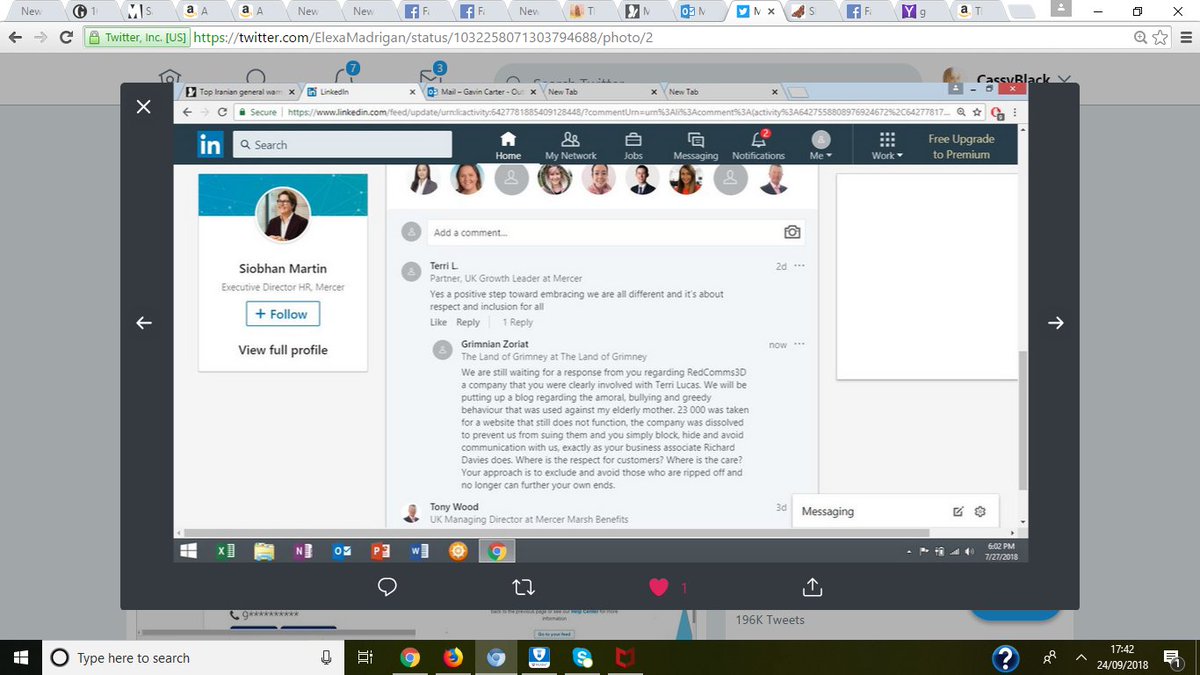Switch to Top Iranian general tab

coord(240,91)
